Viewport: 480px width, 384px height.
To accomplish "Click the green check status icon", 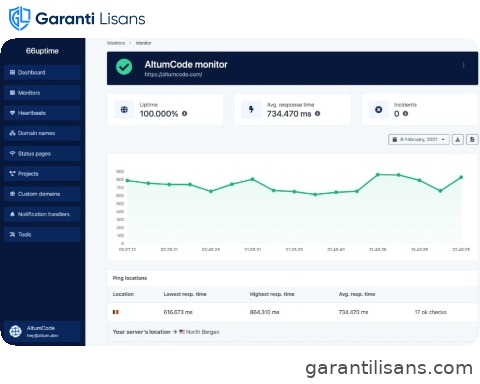I will coord(124,67).
